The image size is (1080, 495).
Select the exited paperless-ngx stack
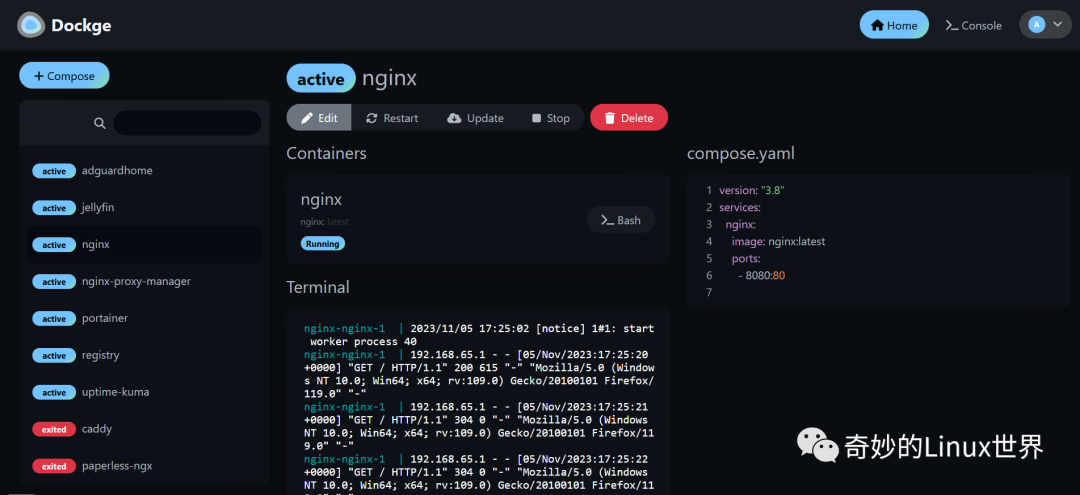tap(144, 466)
